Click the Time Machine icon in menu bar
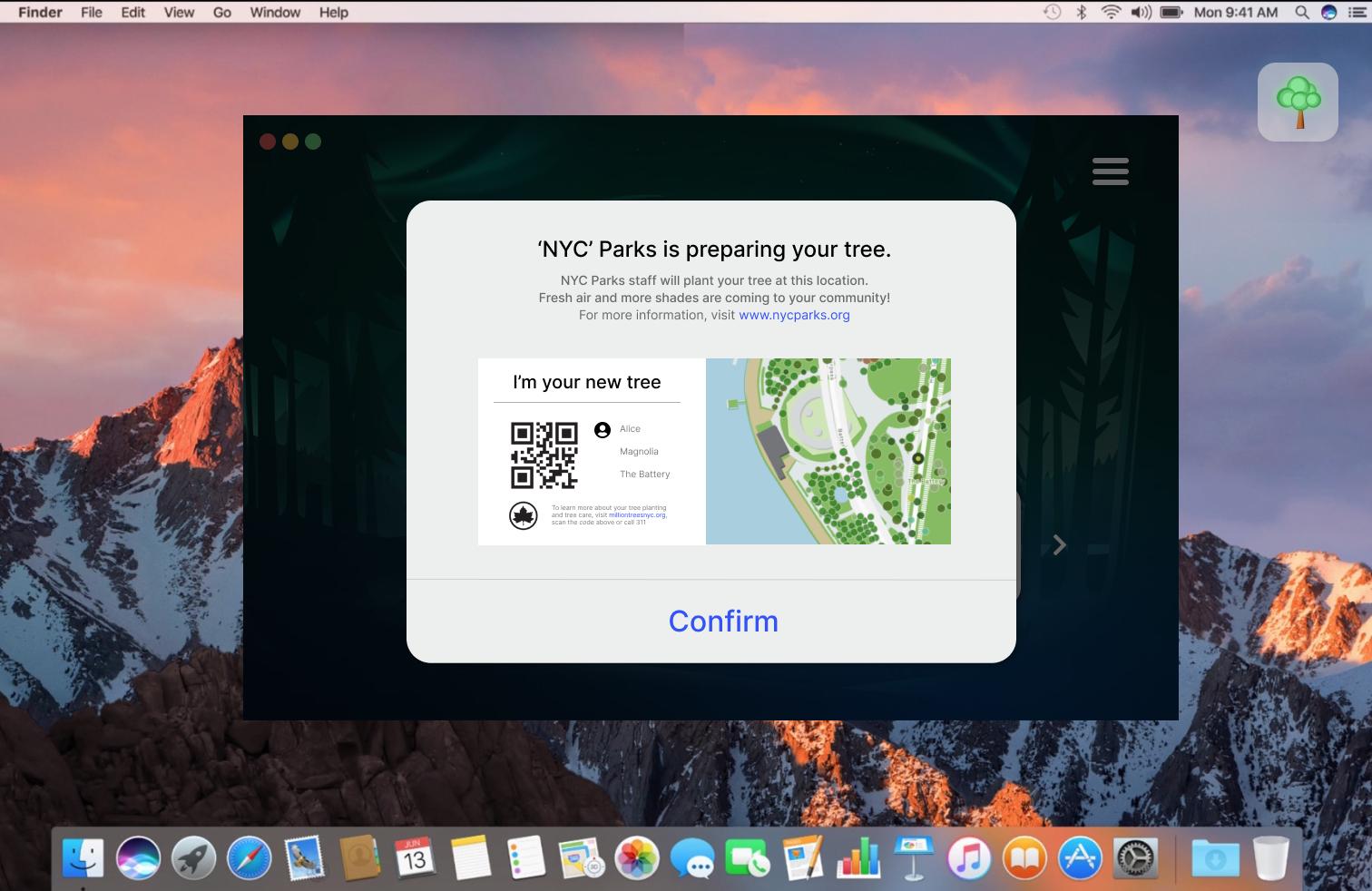 click(x=1053, y=12)
